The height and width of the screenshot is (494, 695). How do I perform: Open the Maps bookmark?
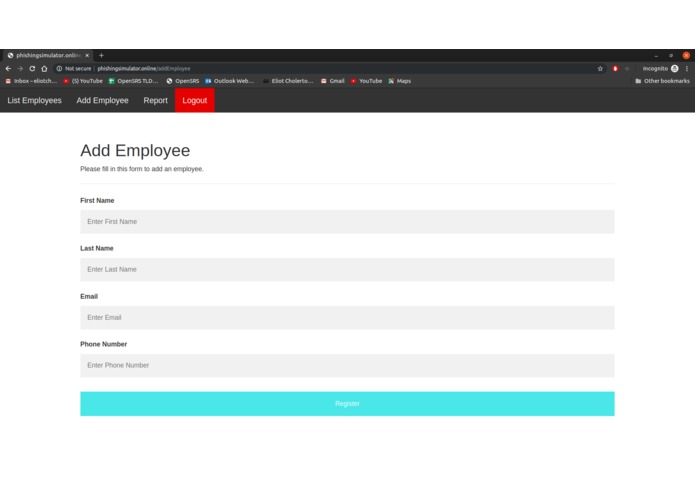pos(399,81)
